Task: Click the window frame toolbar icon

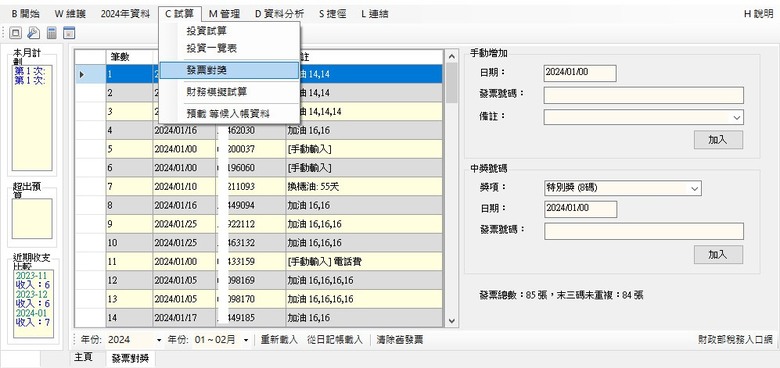Action: coord(15,33)
